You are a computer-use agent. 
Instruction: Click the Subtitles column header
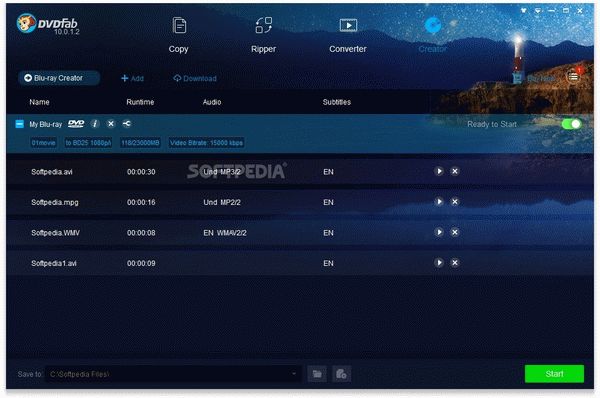pos(337,102)
